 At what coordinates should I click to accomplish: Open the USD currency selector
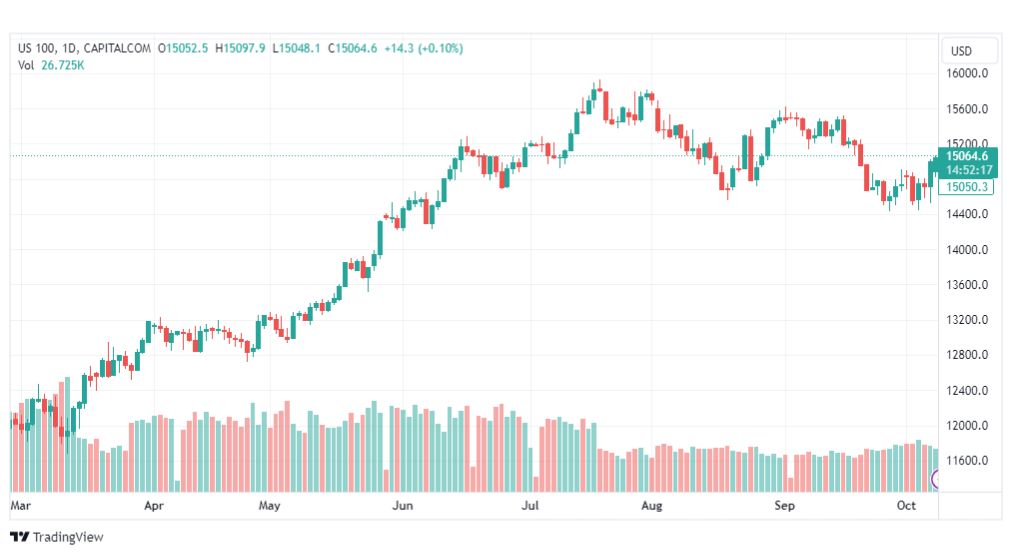[x=961, y=51]
